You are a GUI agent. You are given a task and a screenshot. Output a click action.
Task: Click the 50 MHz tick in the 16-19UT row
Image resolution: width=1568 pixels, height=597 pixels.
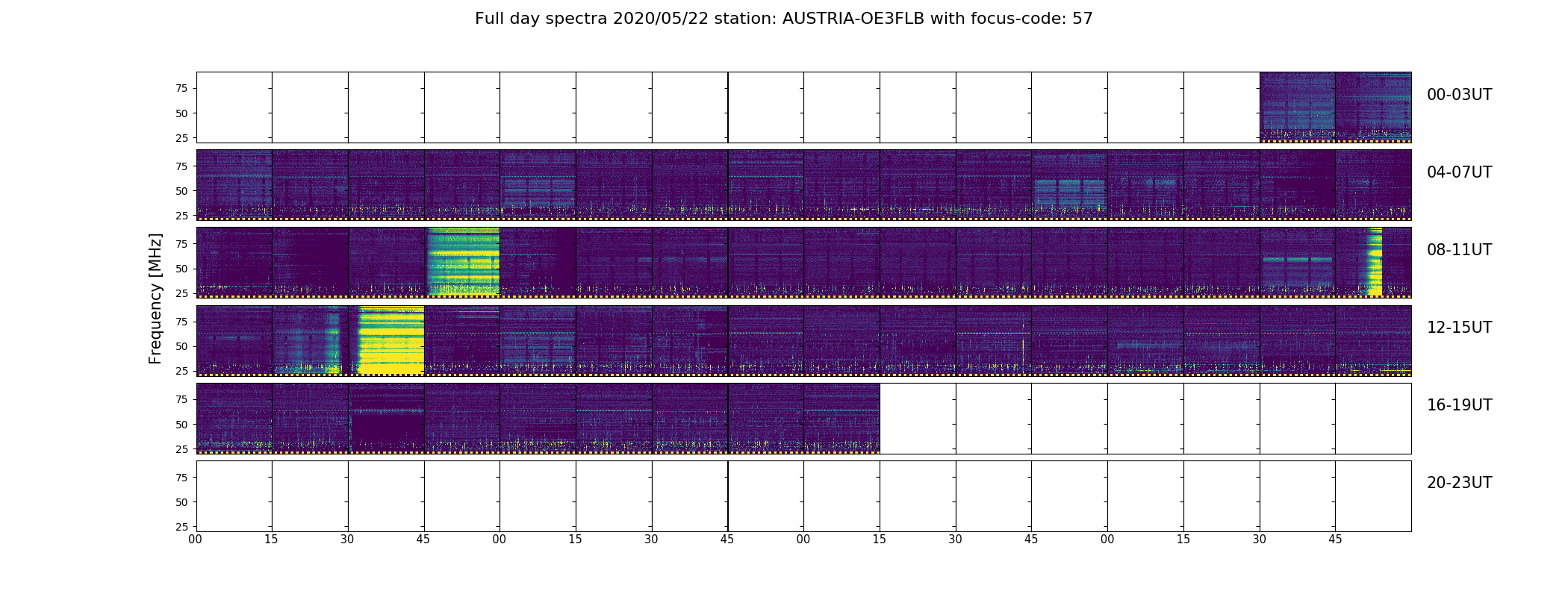(181, 425)
